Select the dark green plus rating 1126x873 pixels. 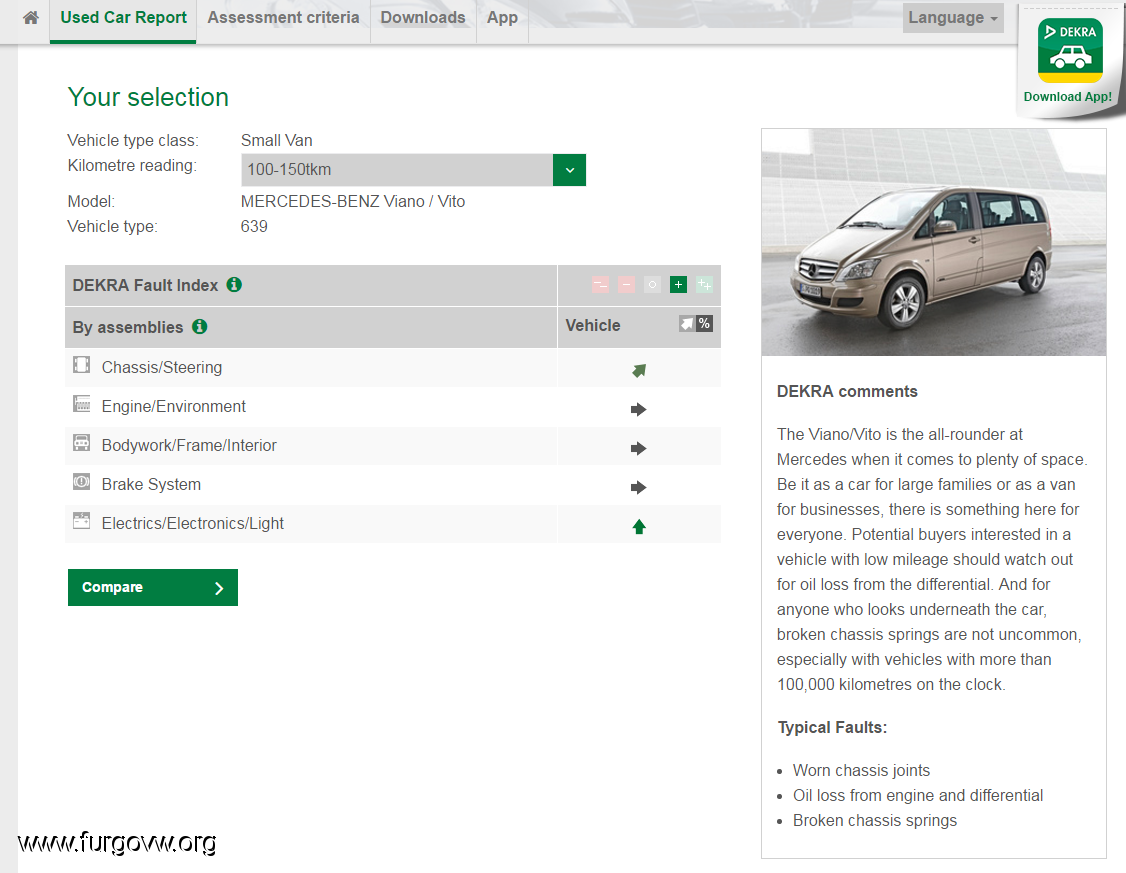click(678, 285)
